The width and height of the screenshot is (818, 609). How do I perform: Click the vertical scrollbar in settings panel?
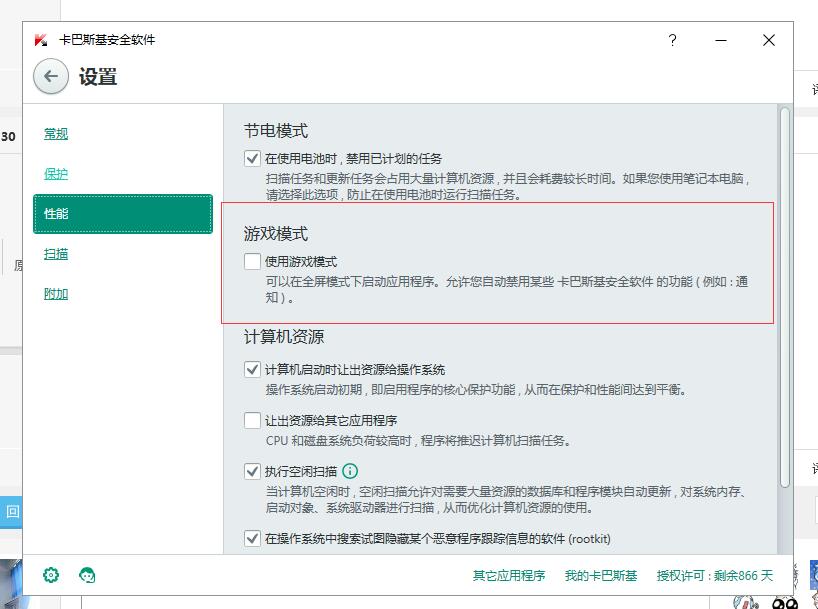click(785, 297)
